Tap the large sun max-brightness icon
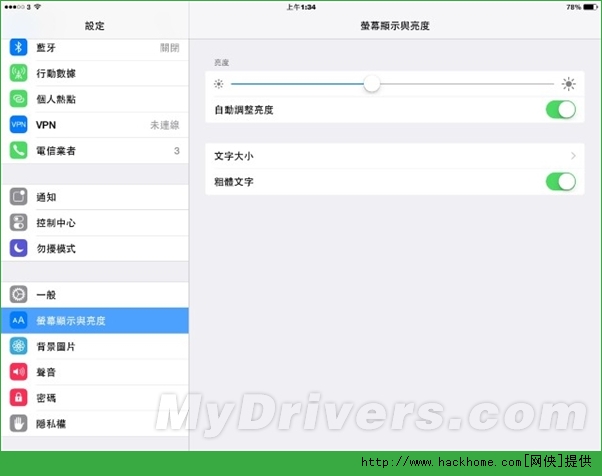The image size is (602, 476). [x=569, y=84]
